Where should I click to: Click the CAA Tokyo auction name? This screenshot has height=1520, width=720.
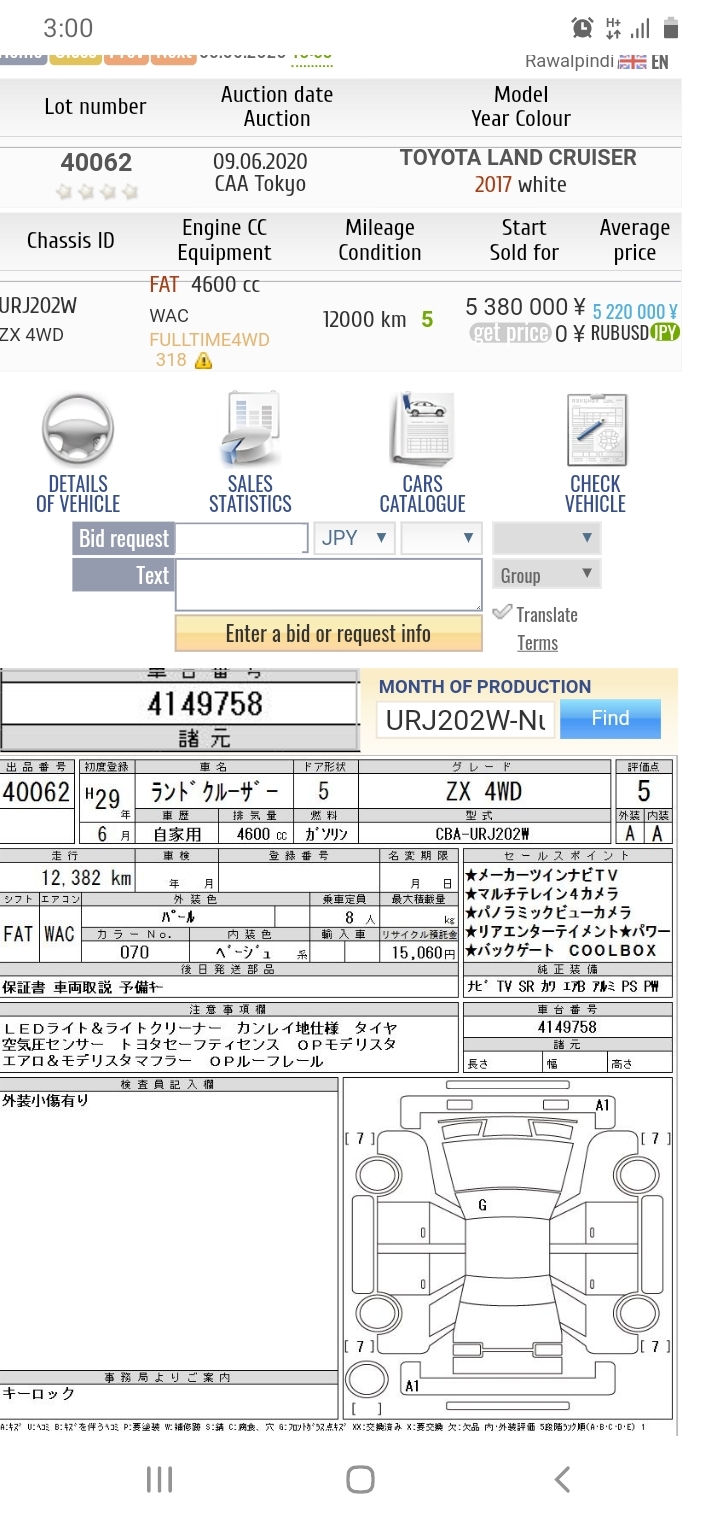(260, 184)
